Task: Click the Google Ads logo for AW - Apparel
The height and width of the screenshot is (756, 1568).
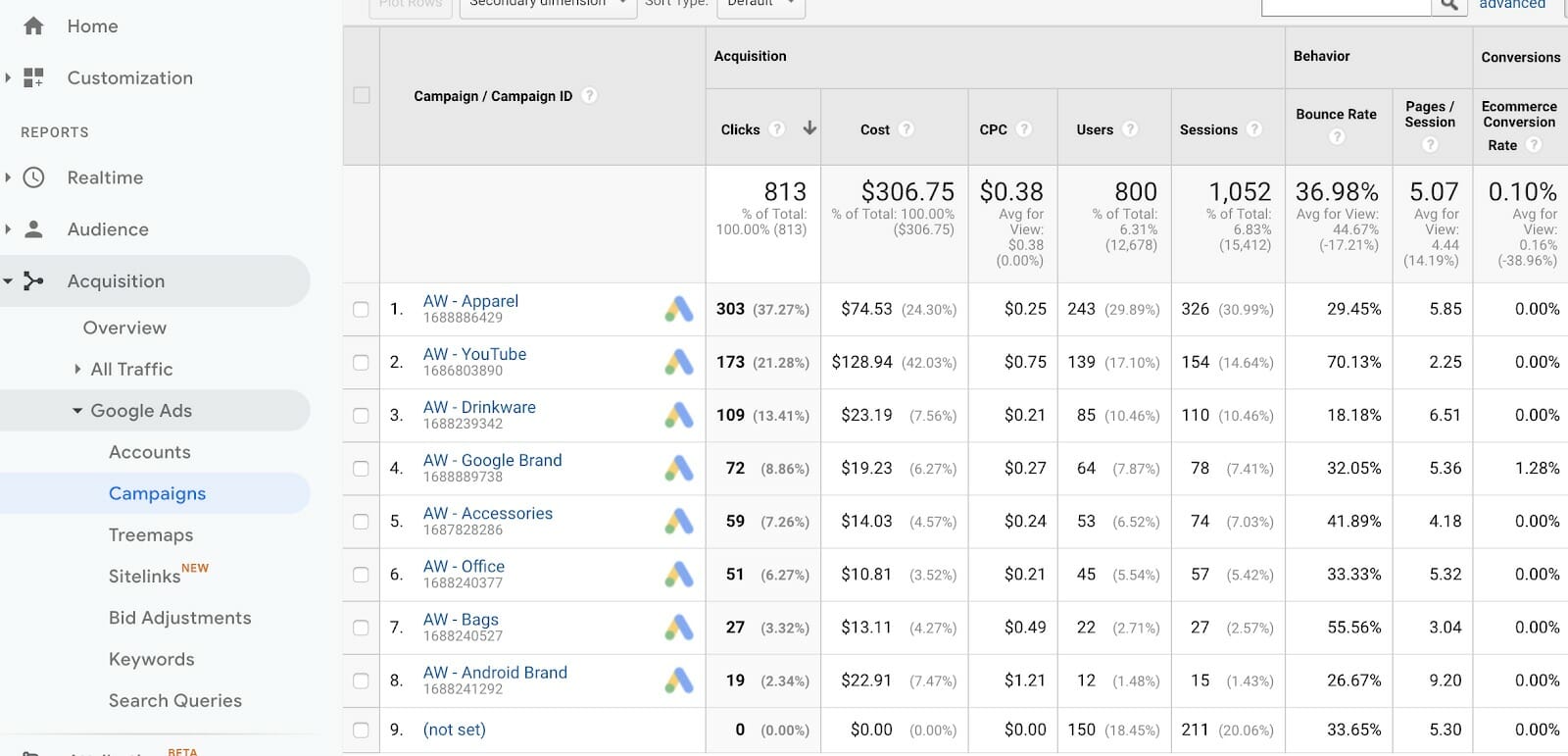Action: 679,309
